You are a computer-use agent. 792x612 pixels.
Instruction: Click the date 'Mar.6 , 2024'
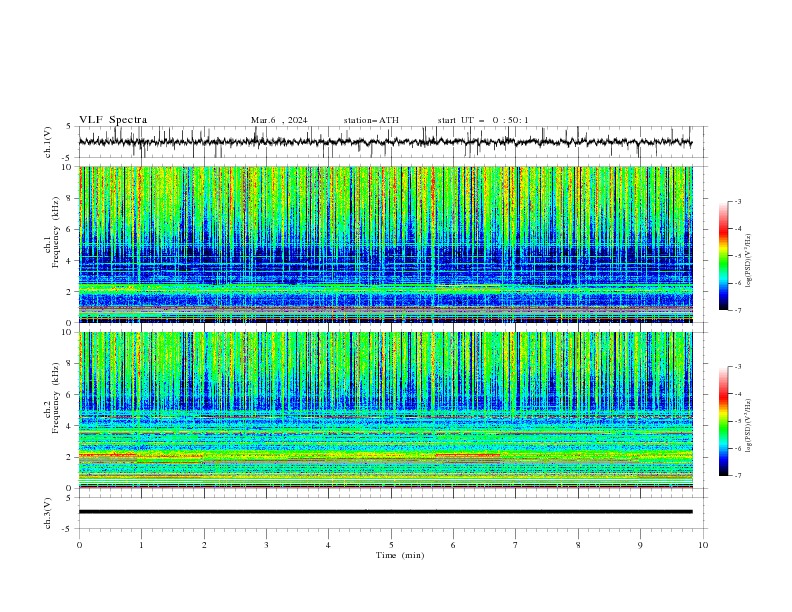(279, 120)
